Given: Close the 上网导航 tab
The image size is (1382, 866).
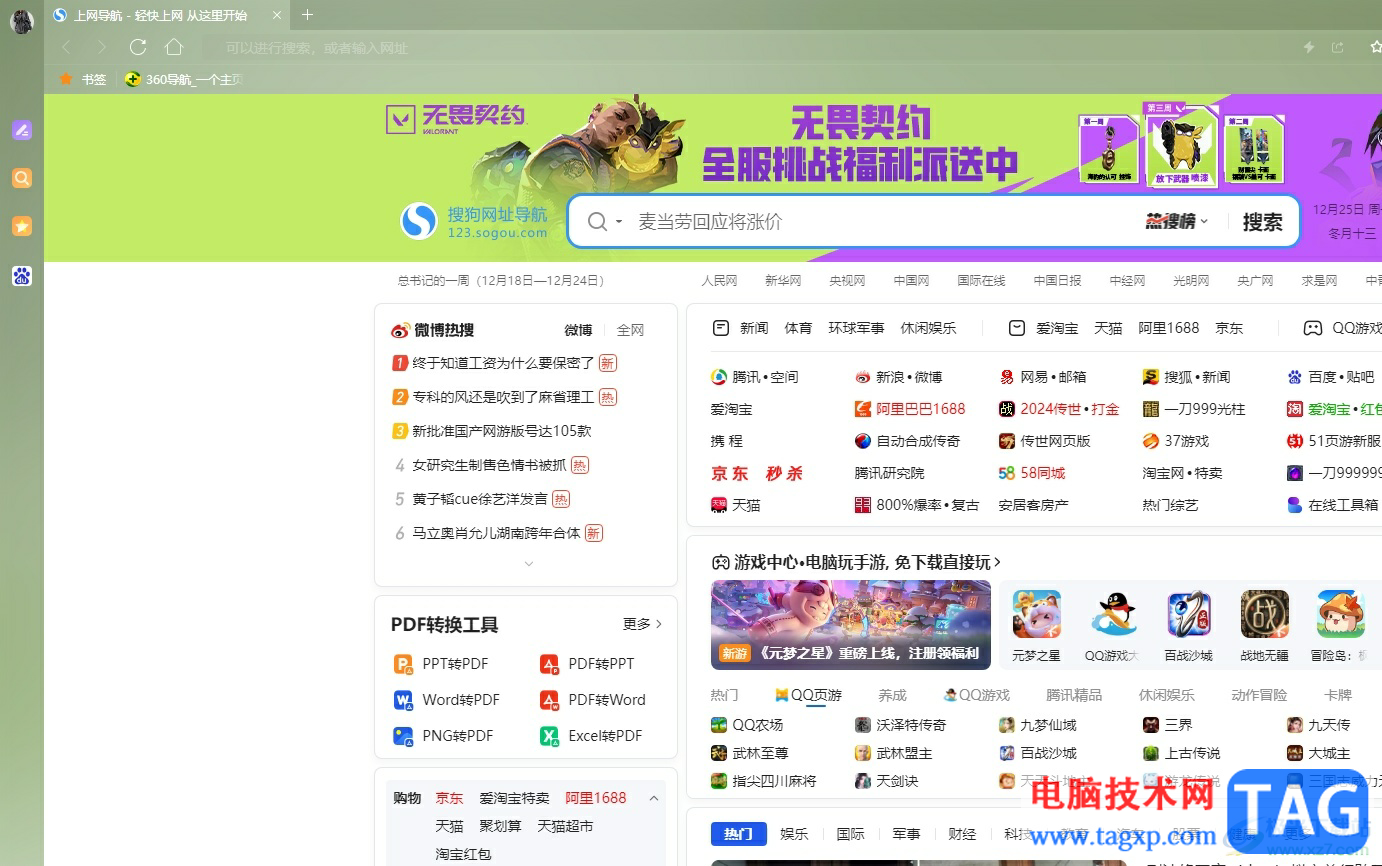Looking at the screenshot, I should 277,15.
